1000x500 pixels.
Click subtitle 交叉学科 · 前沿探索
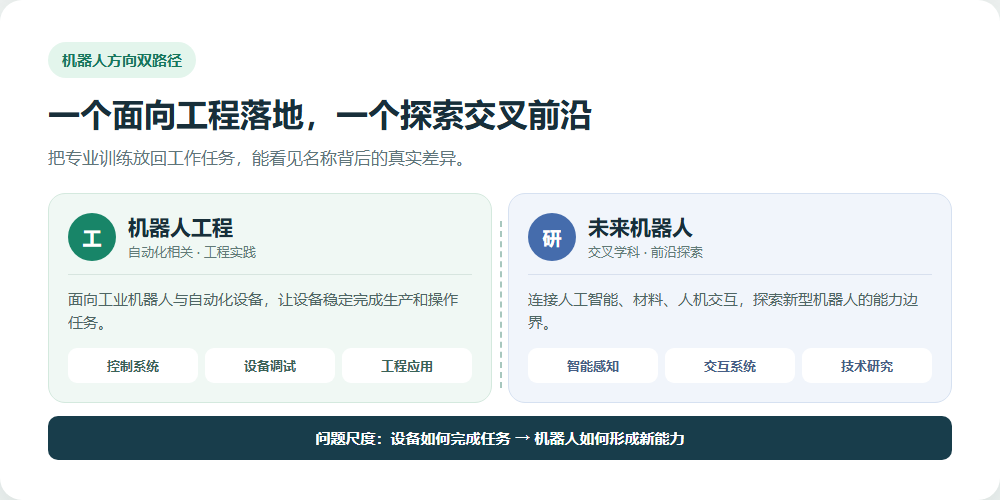point(645,253)
